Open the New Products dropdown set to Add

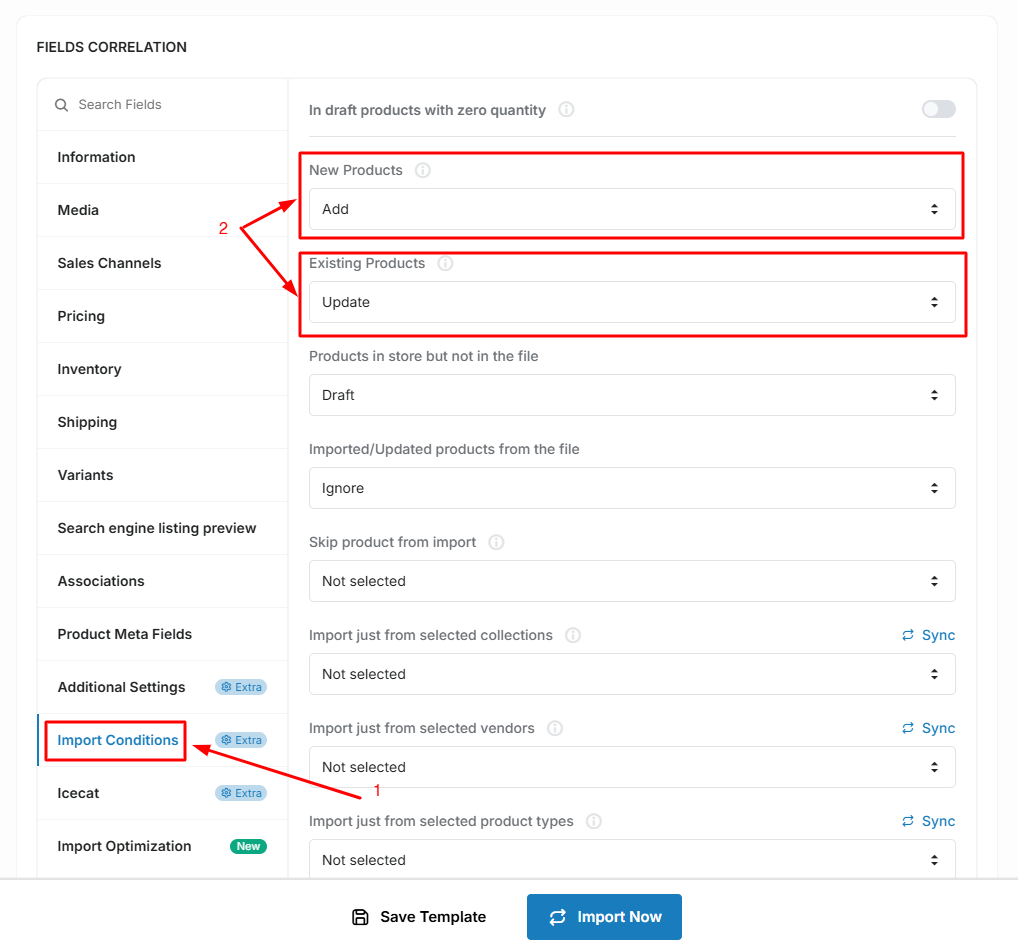point(632,209)
